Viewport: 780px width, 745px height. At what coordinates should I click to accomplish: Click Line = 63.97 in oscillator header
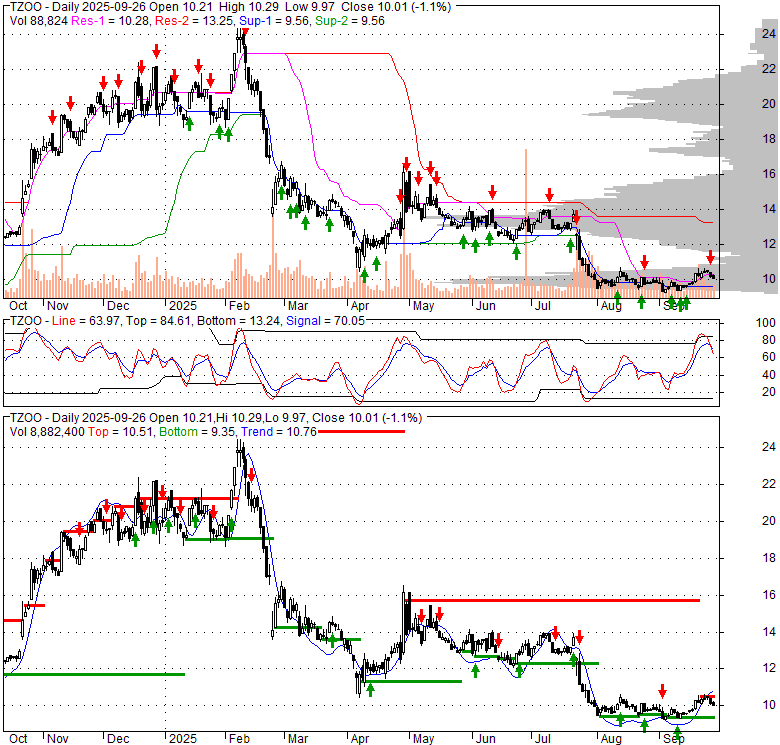tap(86, 321)
